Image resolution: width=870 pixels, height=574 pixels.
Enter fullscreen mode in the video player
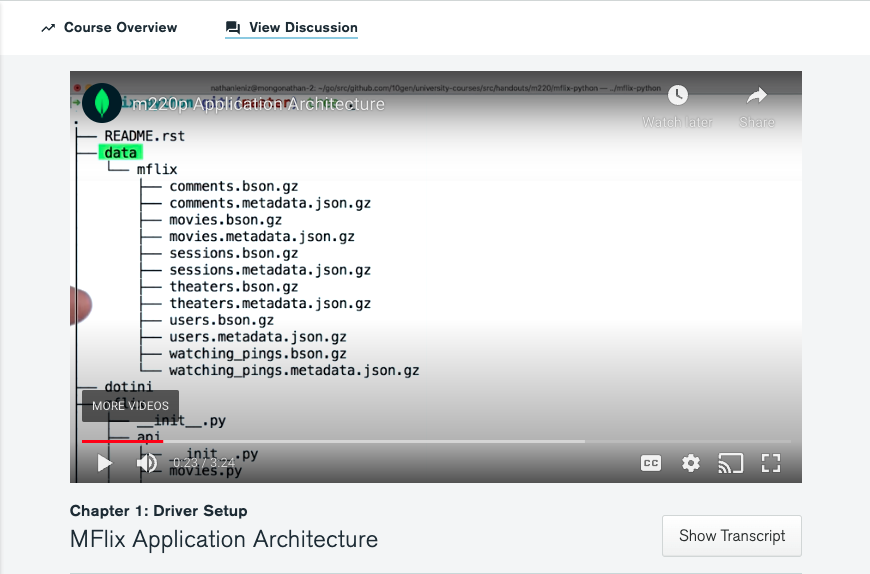(771, 463)
